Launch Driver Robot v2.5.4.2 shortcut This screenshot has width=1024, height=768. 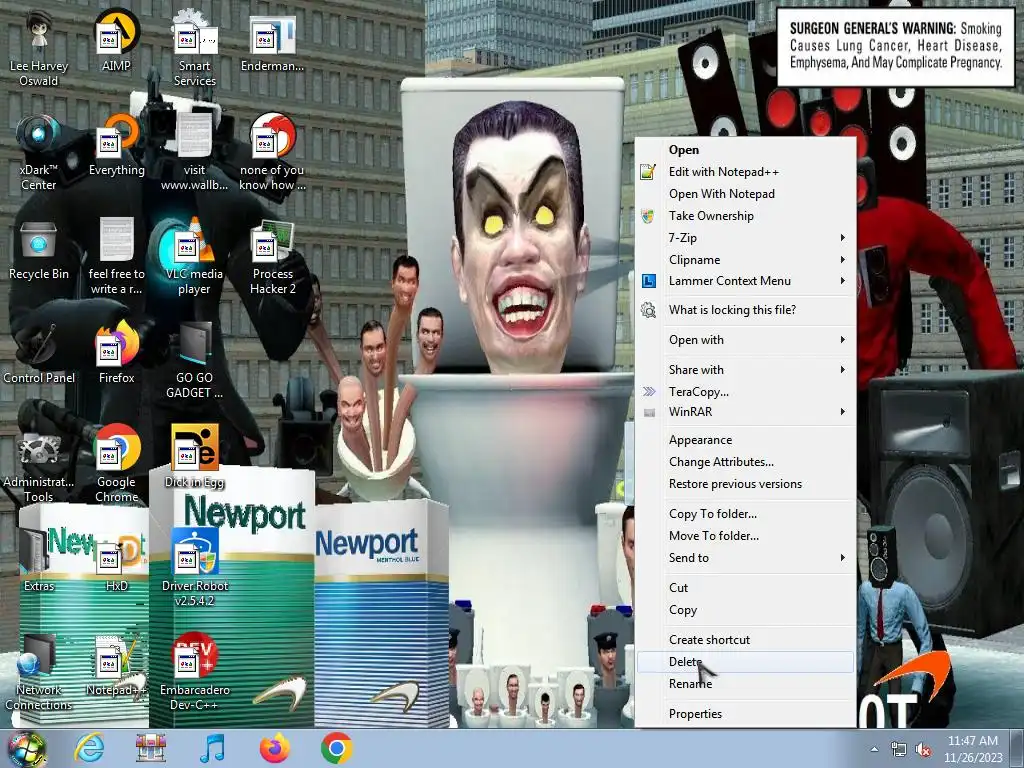click(x=194, y=568)
